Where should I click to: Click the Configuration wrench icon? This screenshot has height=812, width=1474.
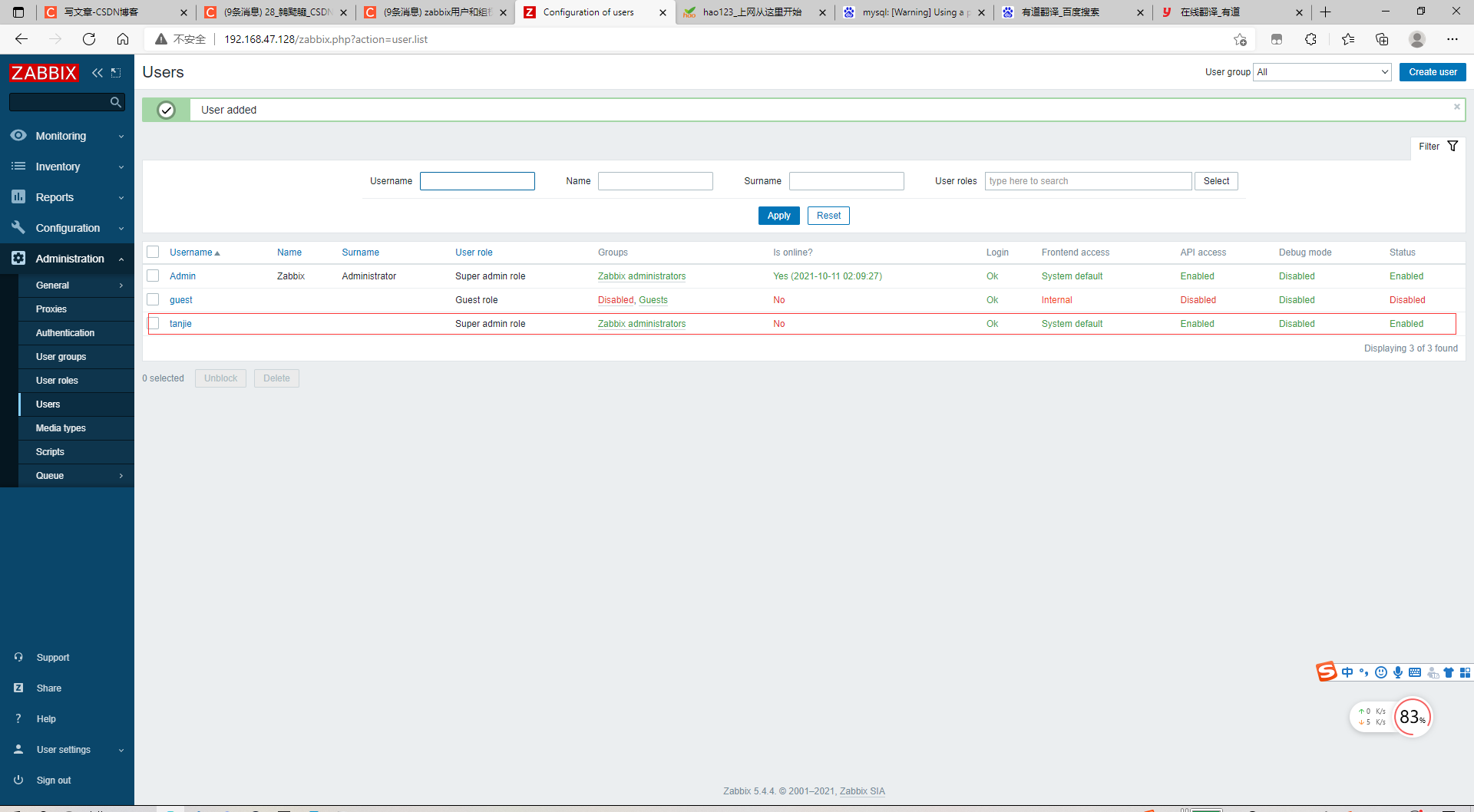(x=18, y=227)
